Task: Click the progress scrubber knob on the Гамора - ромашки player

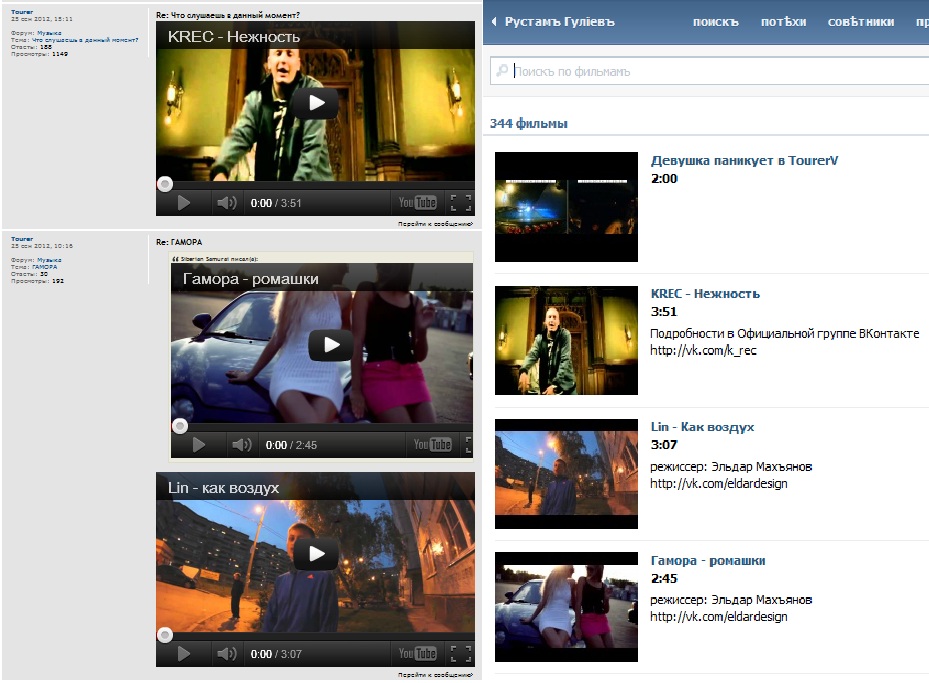Action: [x=180, y=426]
